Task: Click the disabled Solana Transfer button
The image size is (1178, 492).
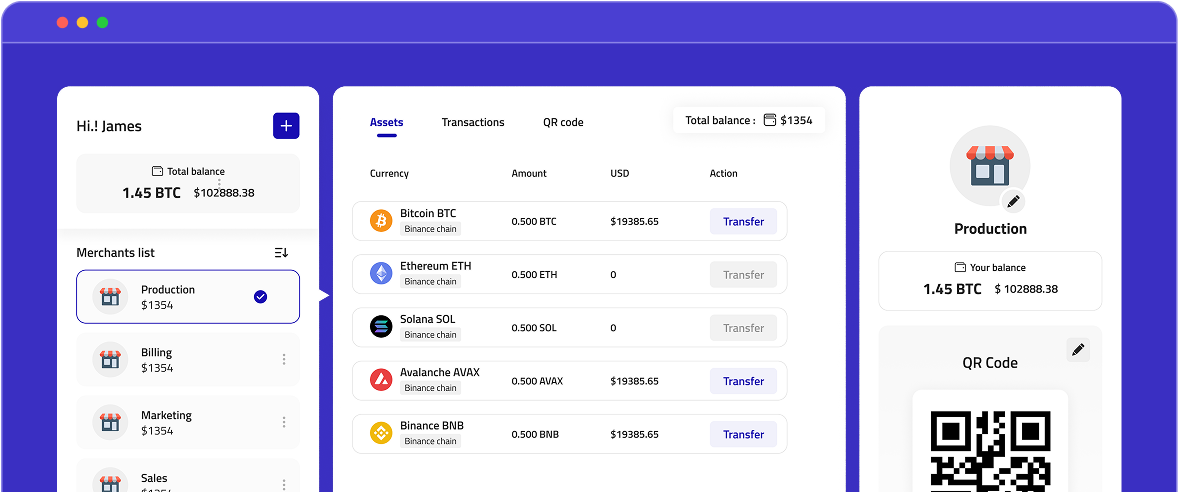Action: [x=743, y=328]
